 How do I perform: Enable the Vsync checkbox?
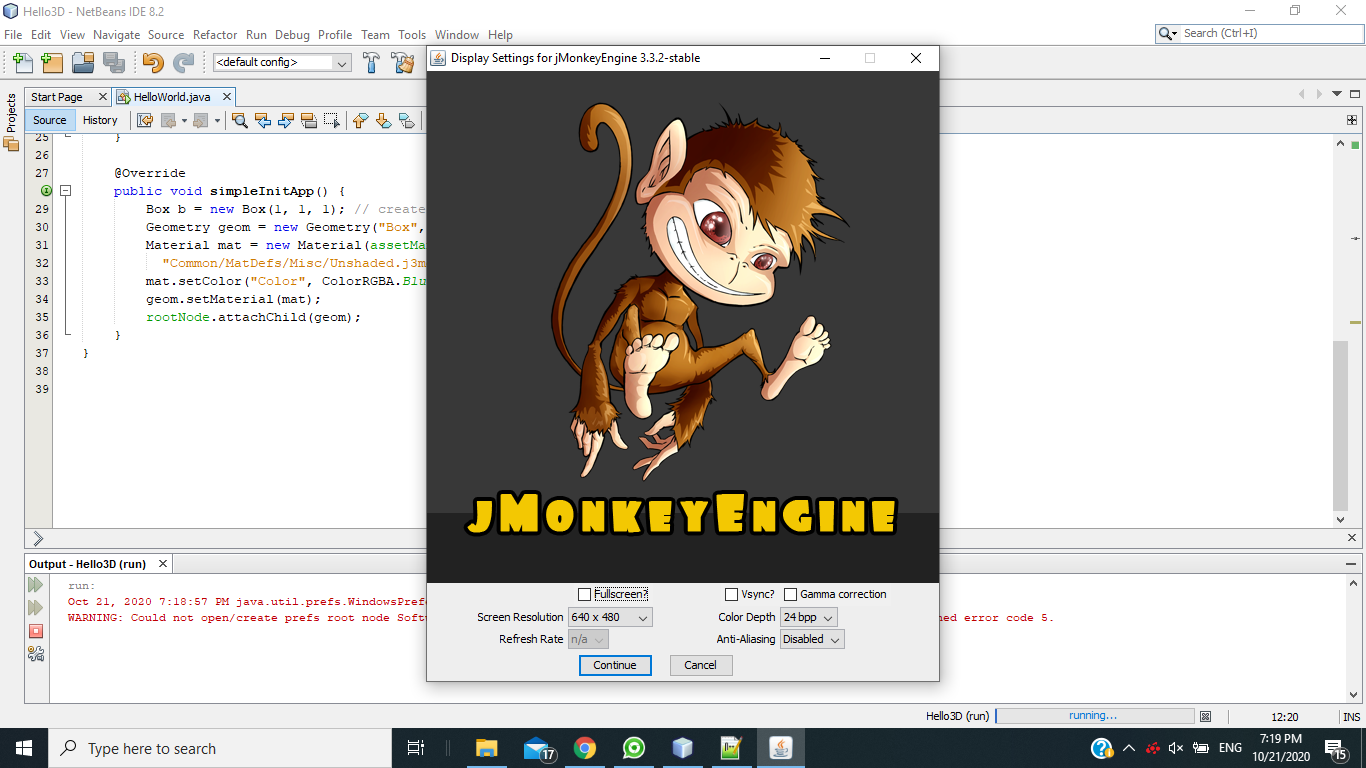tap(732, 595)
